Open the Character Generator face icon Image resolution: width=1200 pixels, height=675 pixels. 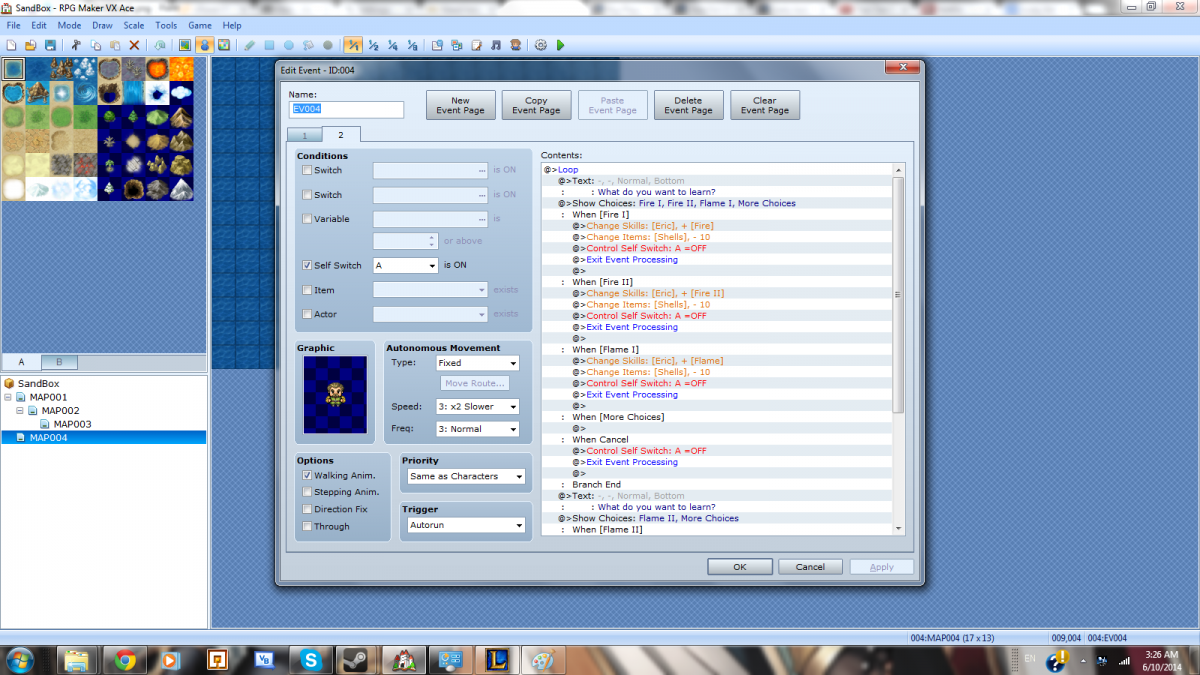click(x=514, y=45)
